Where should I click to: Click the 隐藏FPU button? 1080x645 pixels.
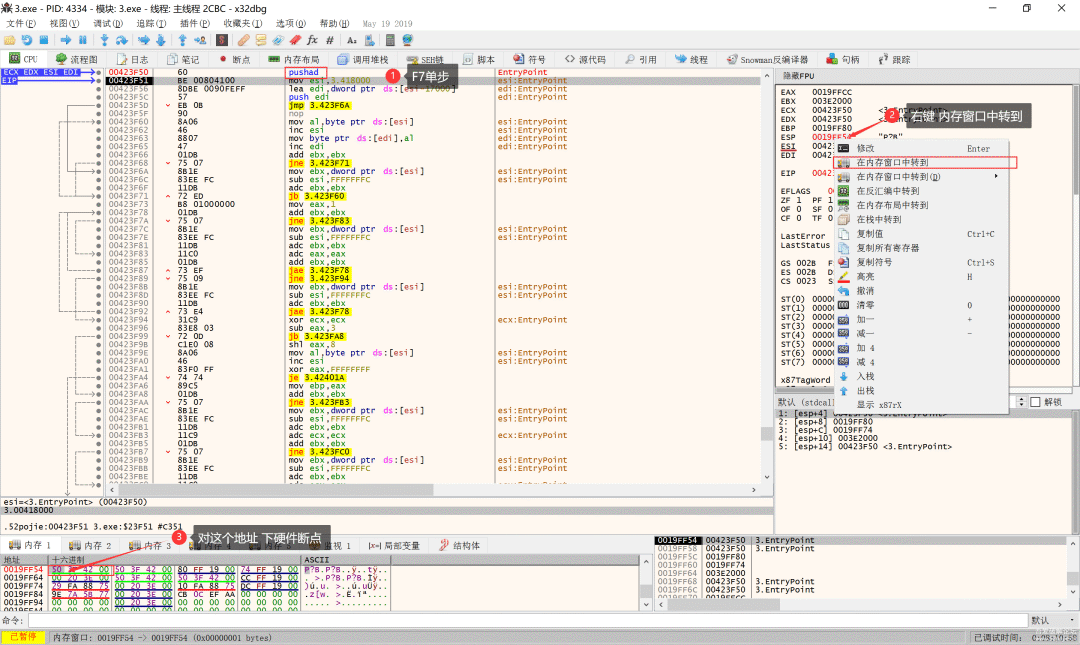point(799,76)
